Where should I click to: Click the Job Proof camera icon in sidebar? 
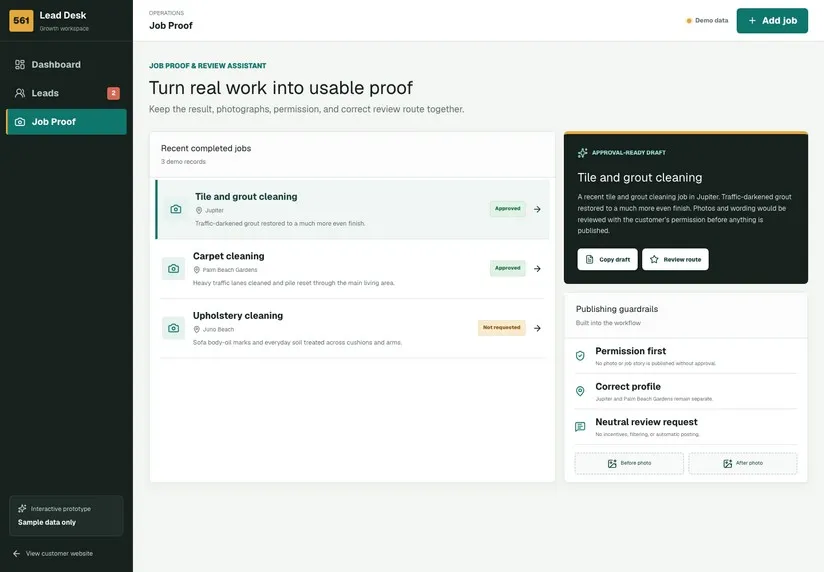20,122
